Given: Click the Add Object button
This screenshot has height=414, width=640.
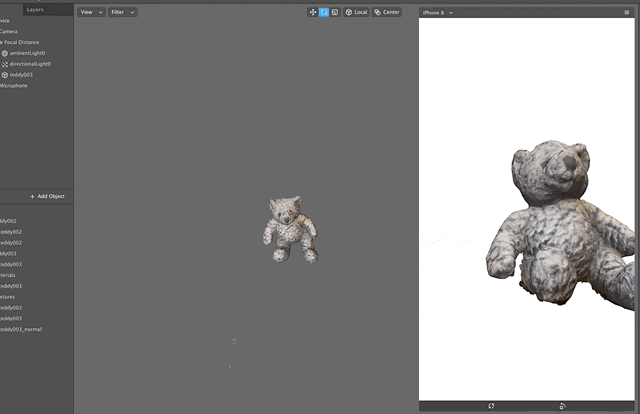Looking at the screenshot, I should [47, 196].
